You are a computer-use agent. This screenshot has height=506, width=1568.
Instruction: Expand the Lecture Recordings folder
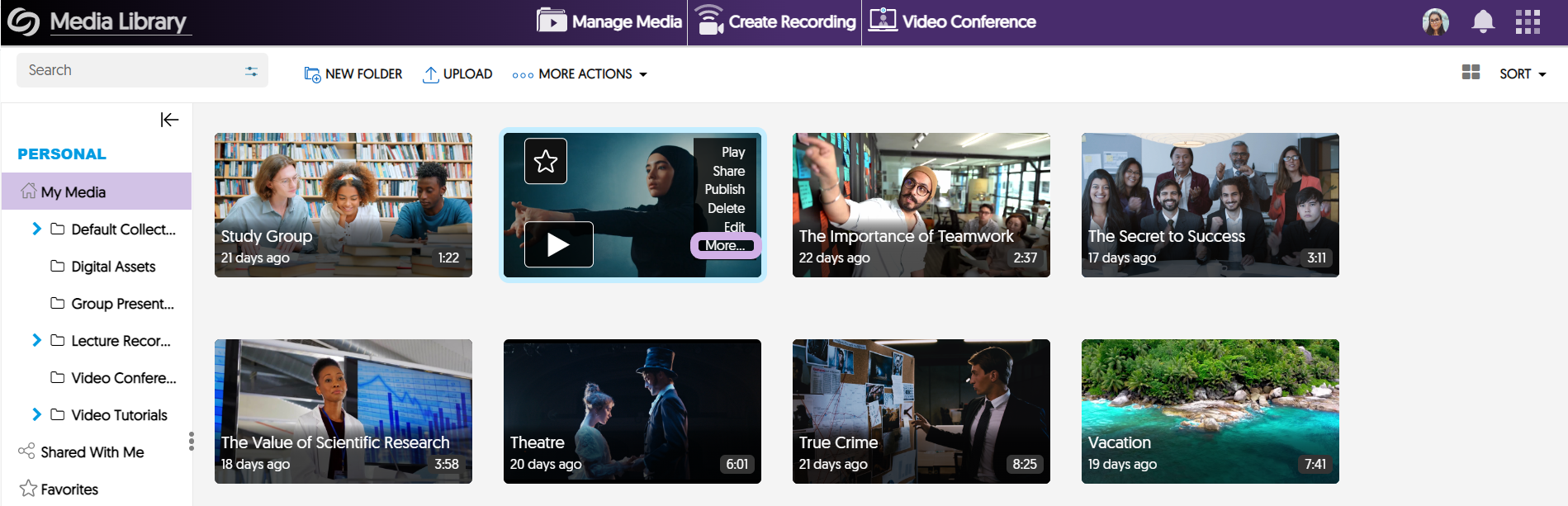pos(36,340)
